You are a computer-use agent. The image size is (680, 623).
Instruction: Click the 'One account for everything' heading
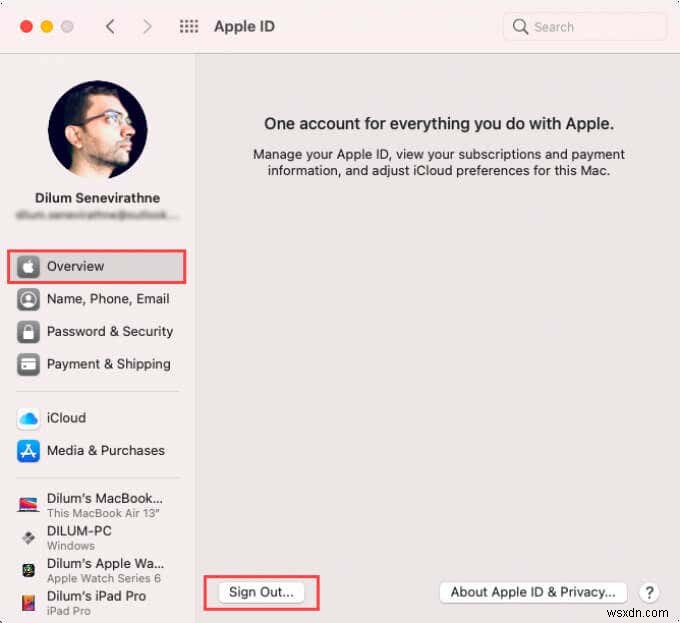[439, 124]
